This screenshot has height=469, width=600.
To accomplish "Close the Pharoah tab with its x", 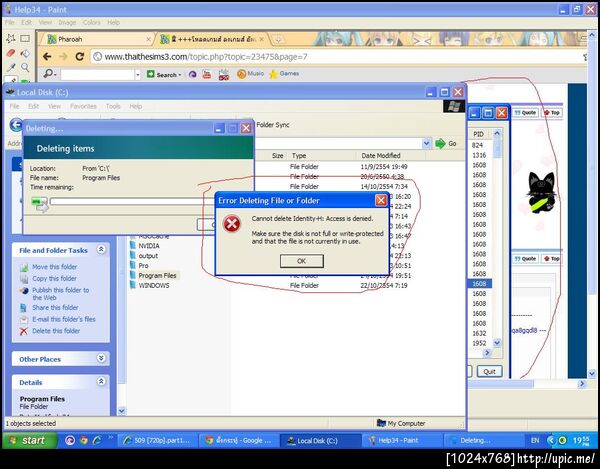I will [x=148, y=39].
